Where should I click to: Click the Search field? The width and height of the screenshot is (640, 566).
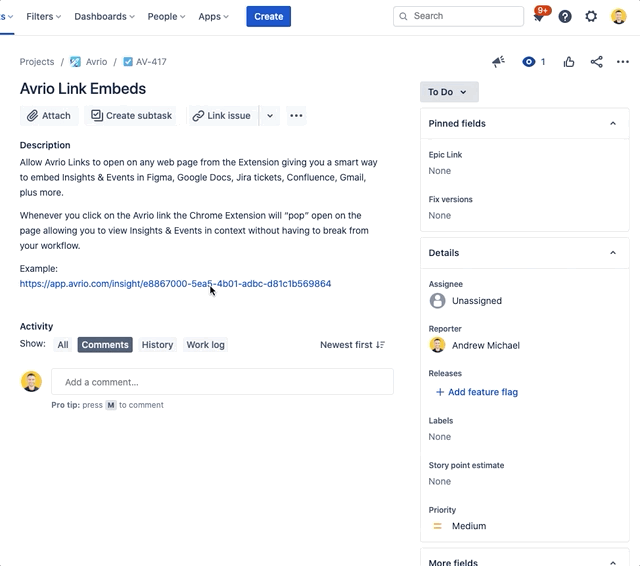[458, 16]
